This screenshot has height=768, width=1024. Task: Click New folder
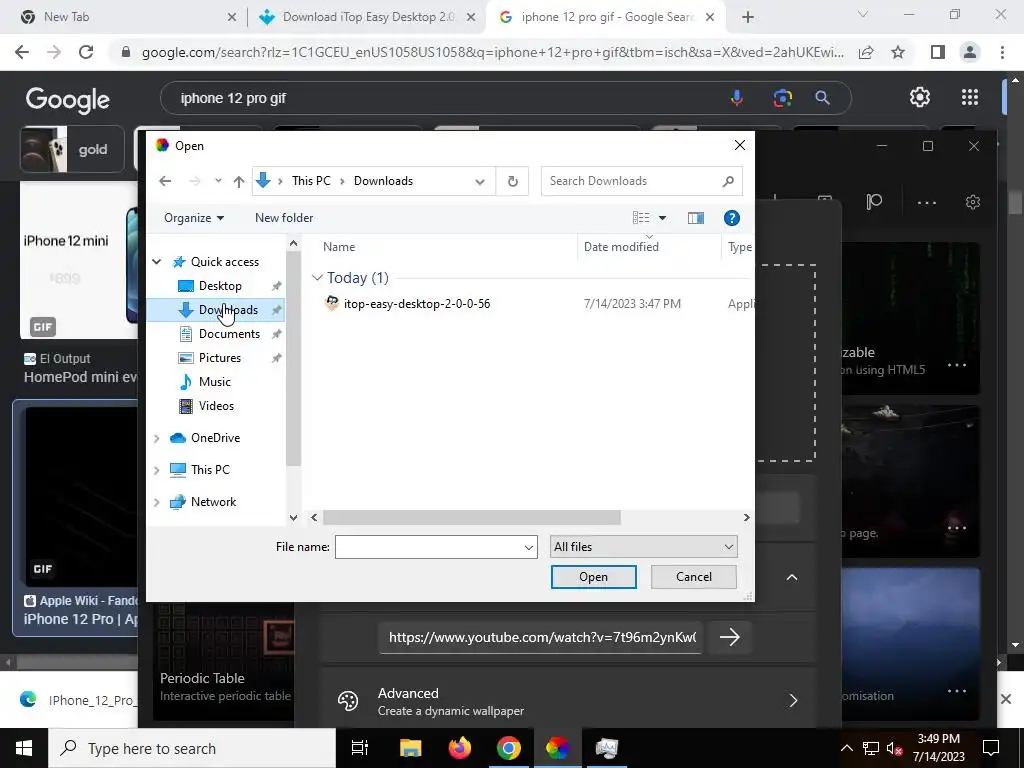pyautogui.click(x=284, y=217)
